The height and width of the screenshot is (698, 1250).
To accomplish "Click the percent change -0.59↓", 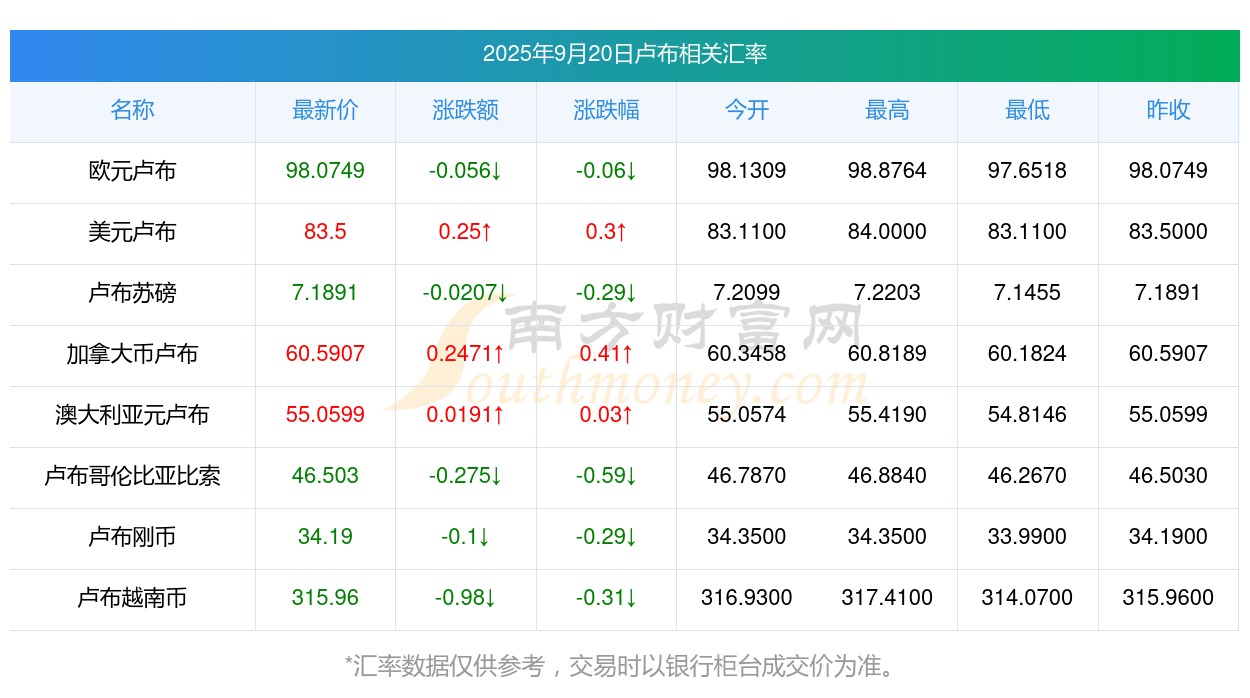I will pos(606,476).
